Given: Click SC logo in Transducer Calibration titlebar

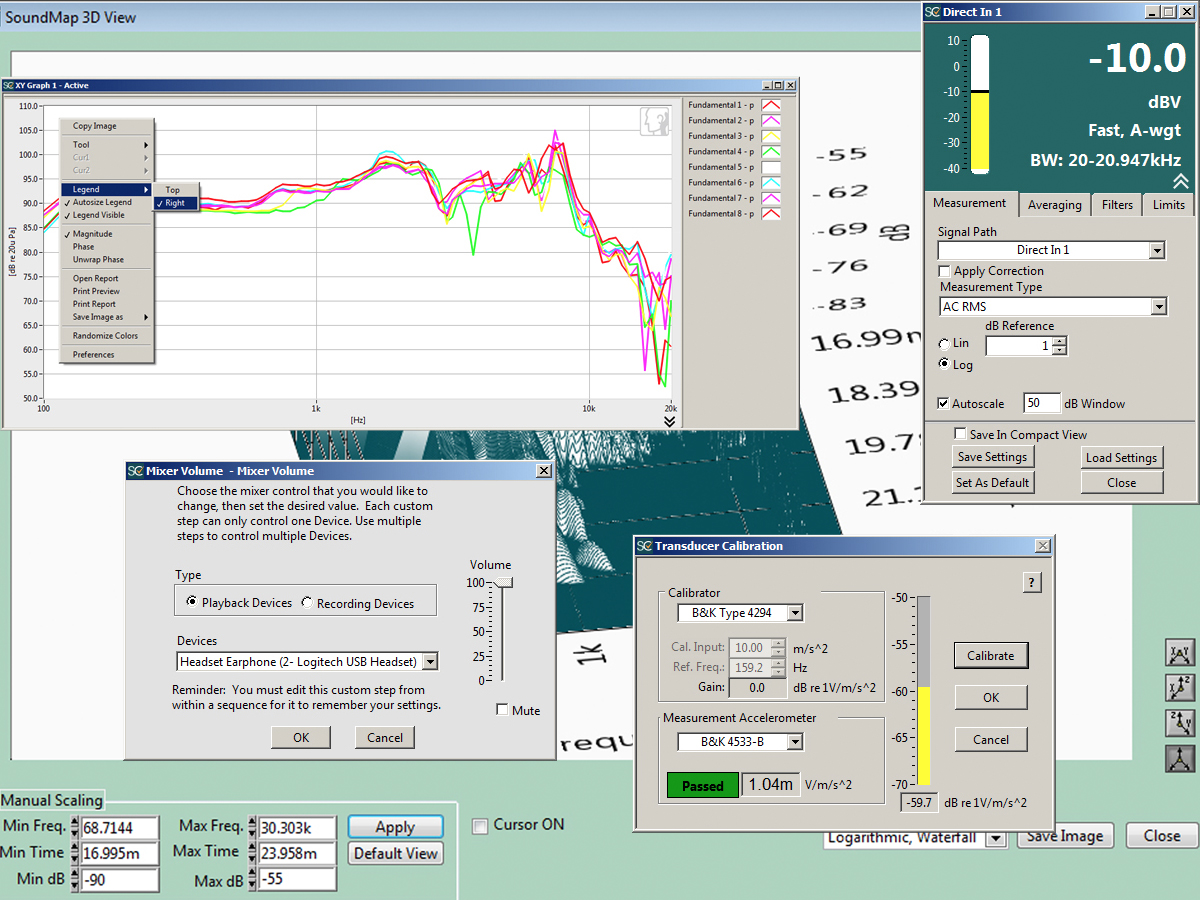Looking at the screenshot, I should (x=645, y=546).
